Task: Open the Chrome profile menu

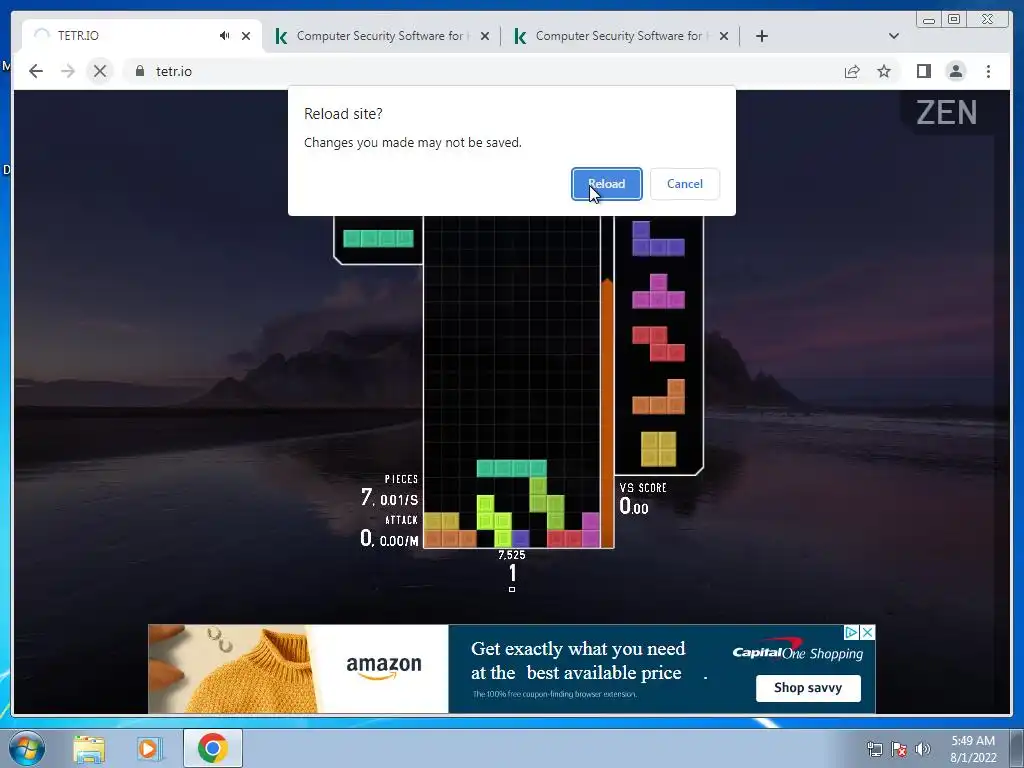Action: (x=956, y=71)
